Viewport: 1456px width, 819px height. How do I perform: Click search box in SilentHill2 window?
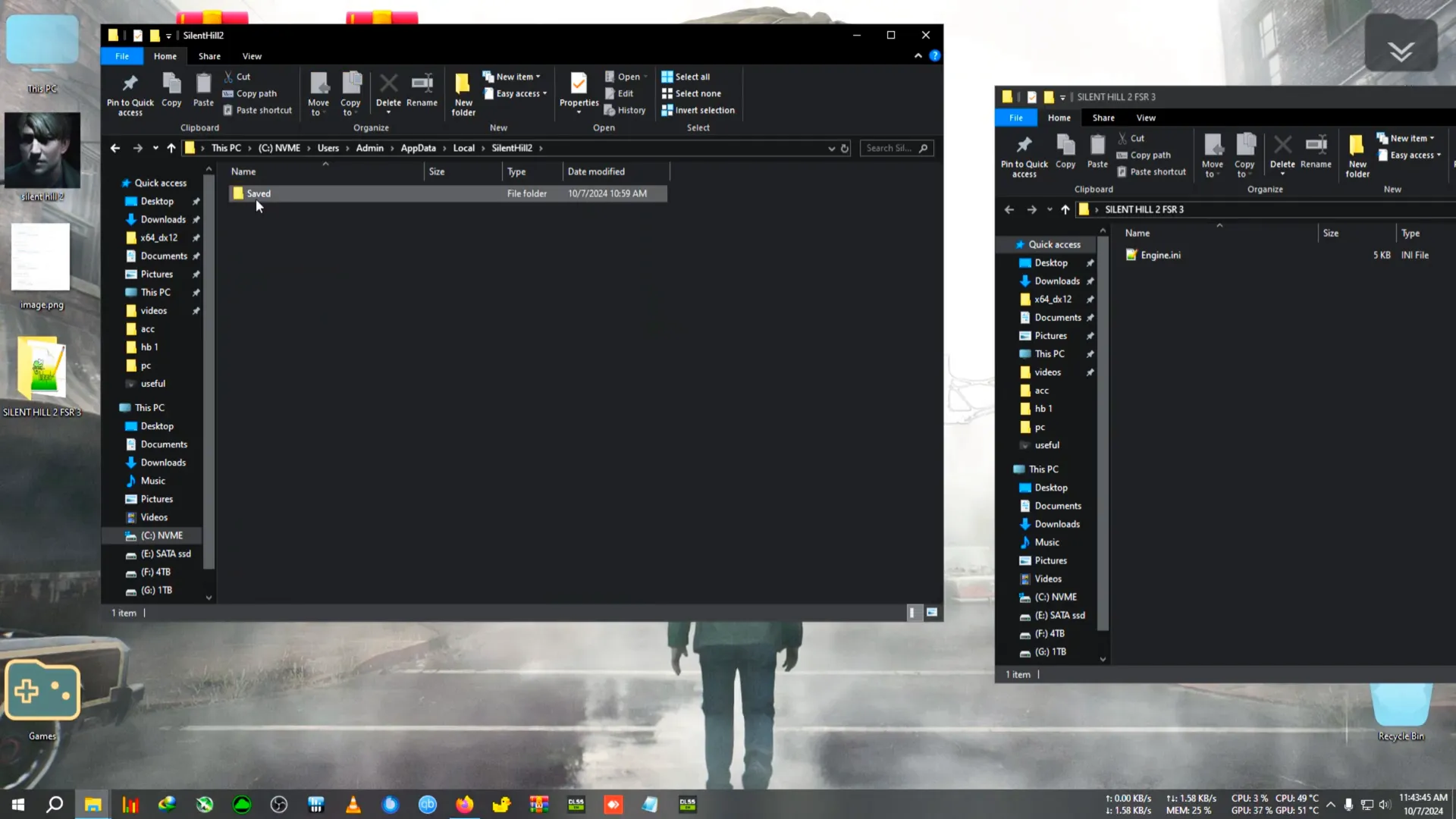pyautogui.click(x=896, y=148)
